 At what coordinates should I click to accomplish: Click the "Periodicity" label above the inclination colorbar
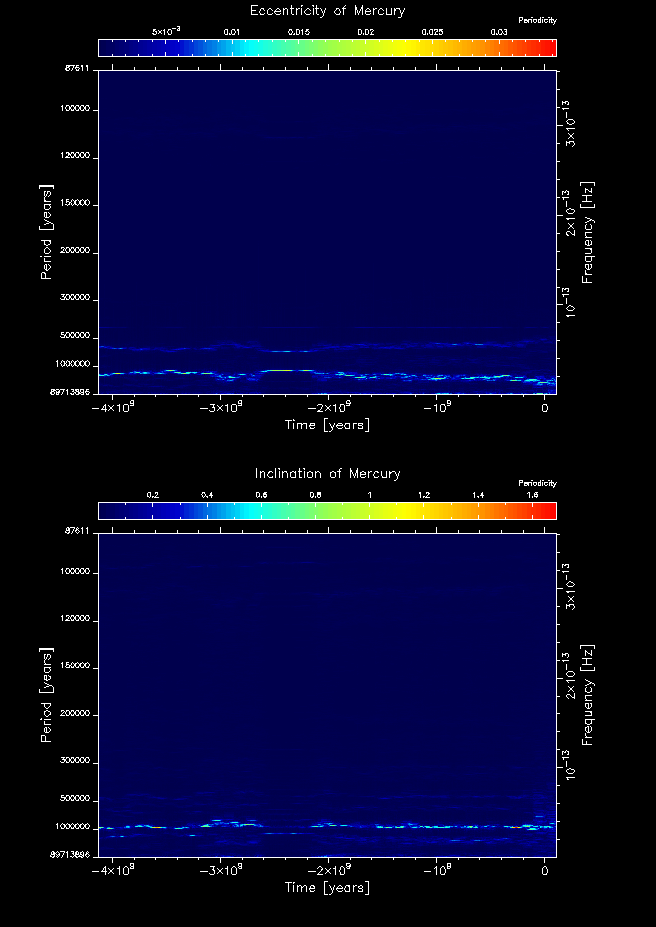[537, 484]
